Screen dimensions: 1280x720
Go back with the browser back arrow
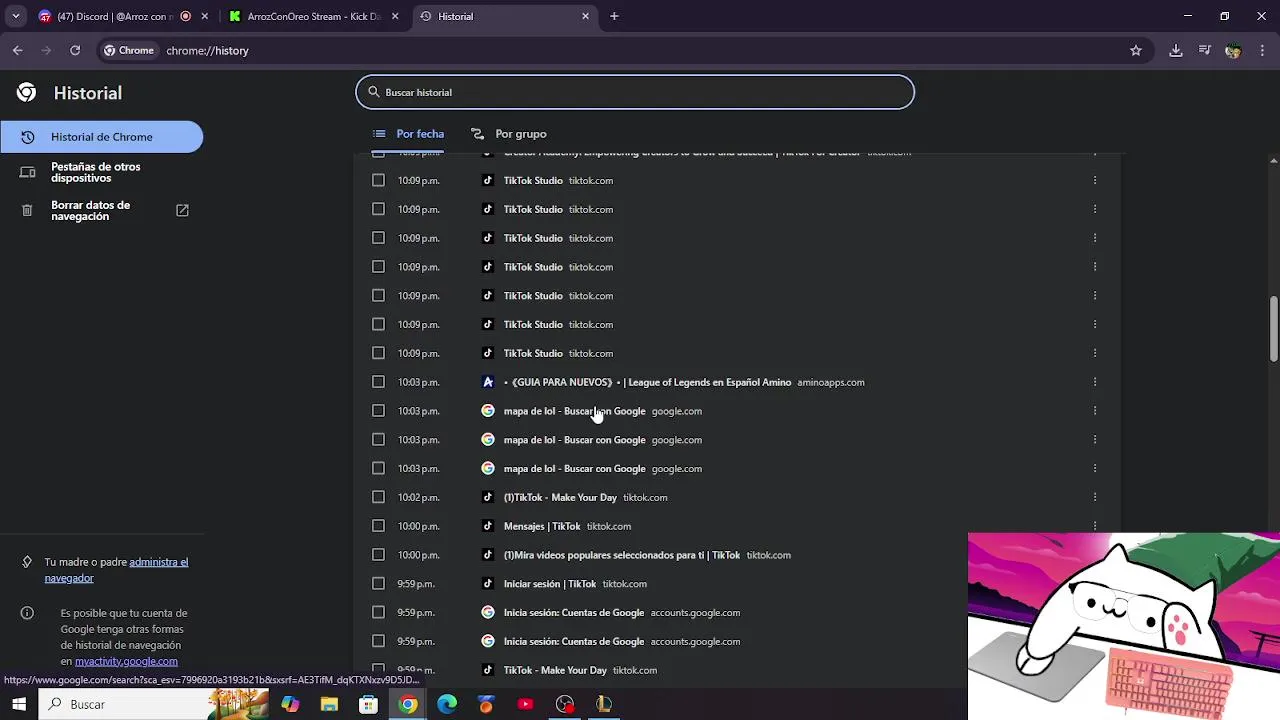pos(18,50)
